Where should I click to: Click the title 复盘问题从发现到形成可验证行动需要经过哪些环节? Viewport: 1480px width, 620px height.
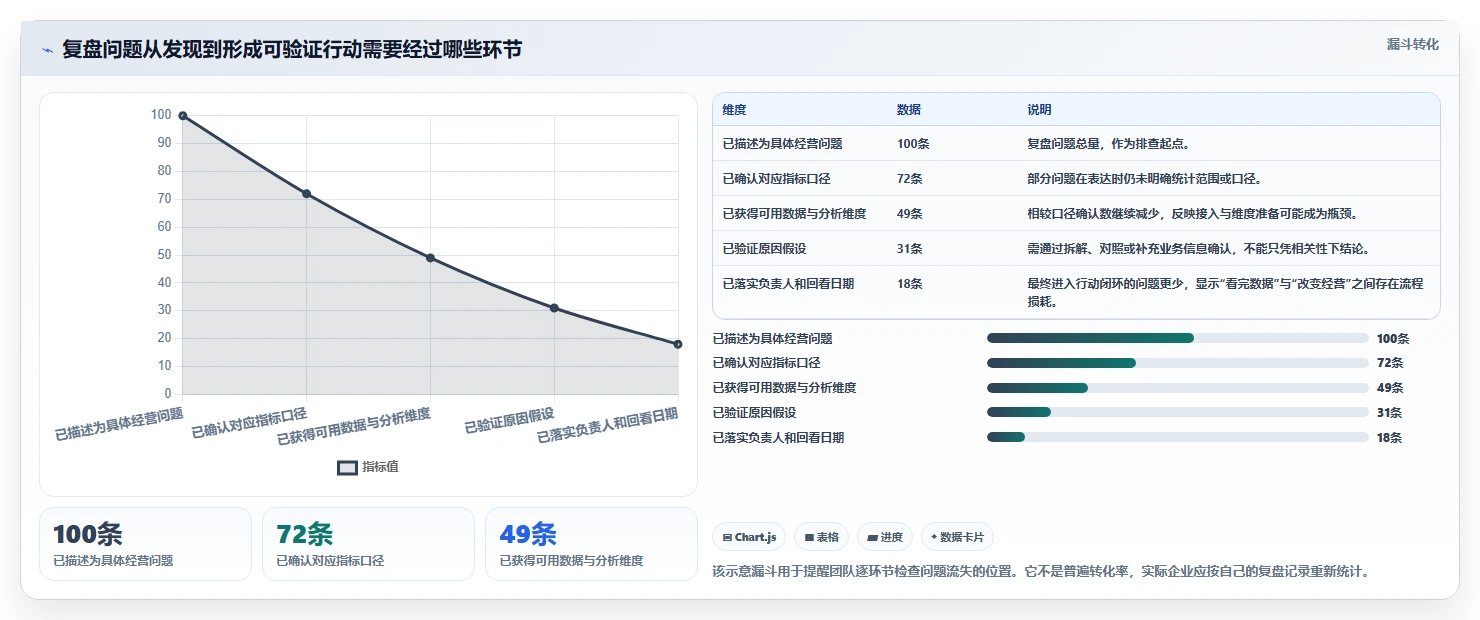coord(292,49)
